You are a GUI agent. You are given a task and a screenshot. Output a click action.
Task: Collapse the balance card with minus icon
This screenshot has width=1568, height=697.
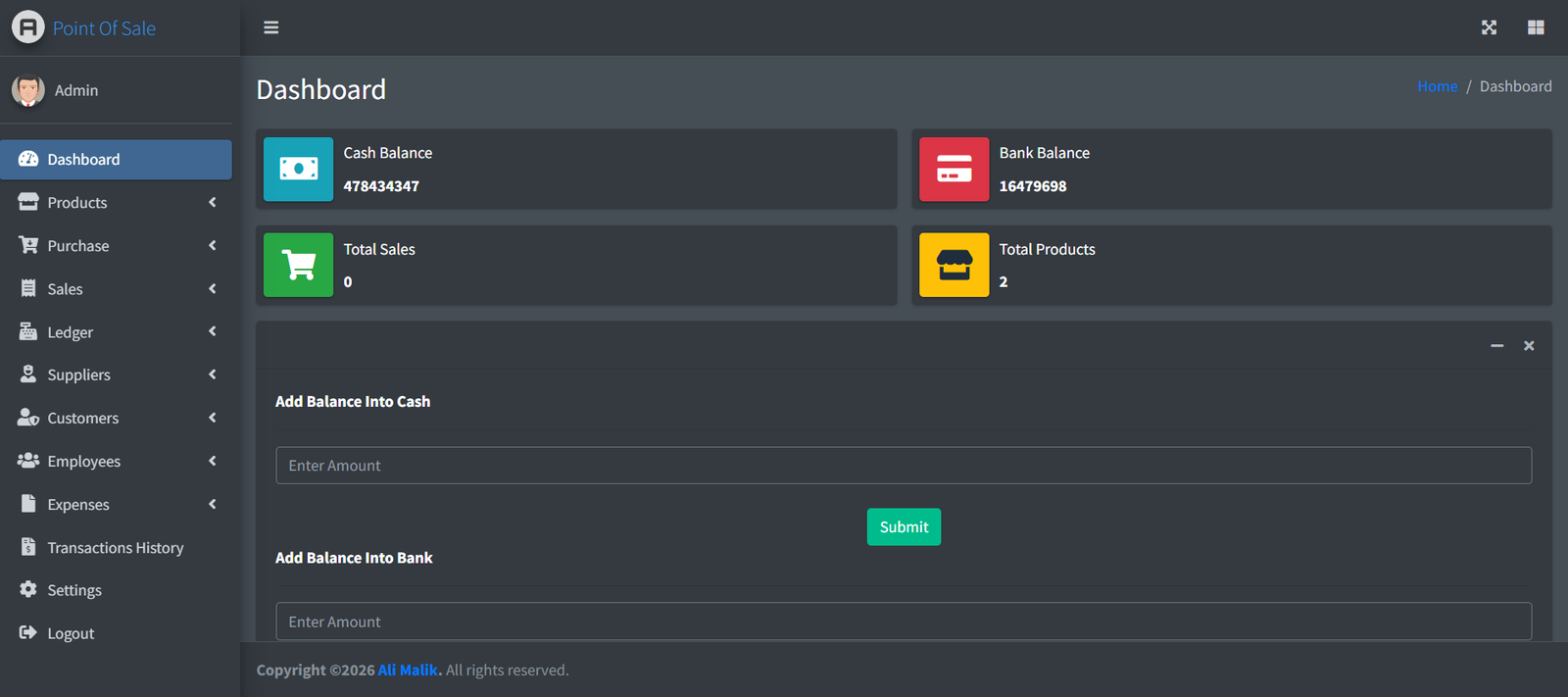coord(1496,346)
